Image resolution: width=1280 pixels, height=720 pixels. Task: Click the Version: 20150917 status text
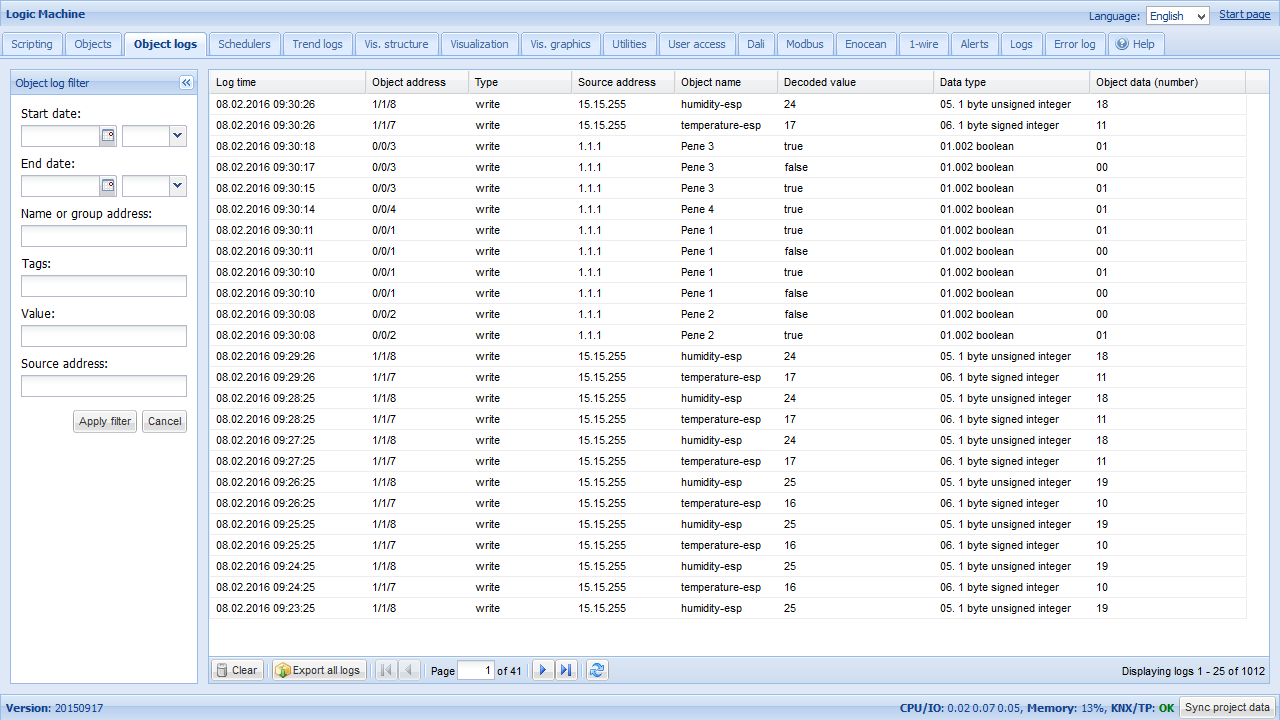pos(54,708)
